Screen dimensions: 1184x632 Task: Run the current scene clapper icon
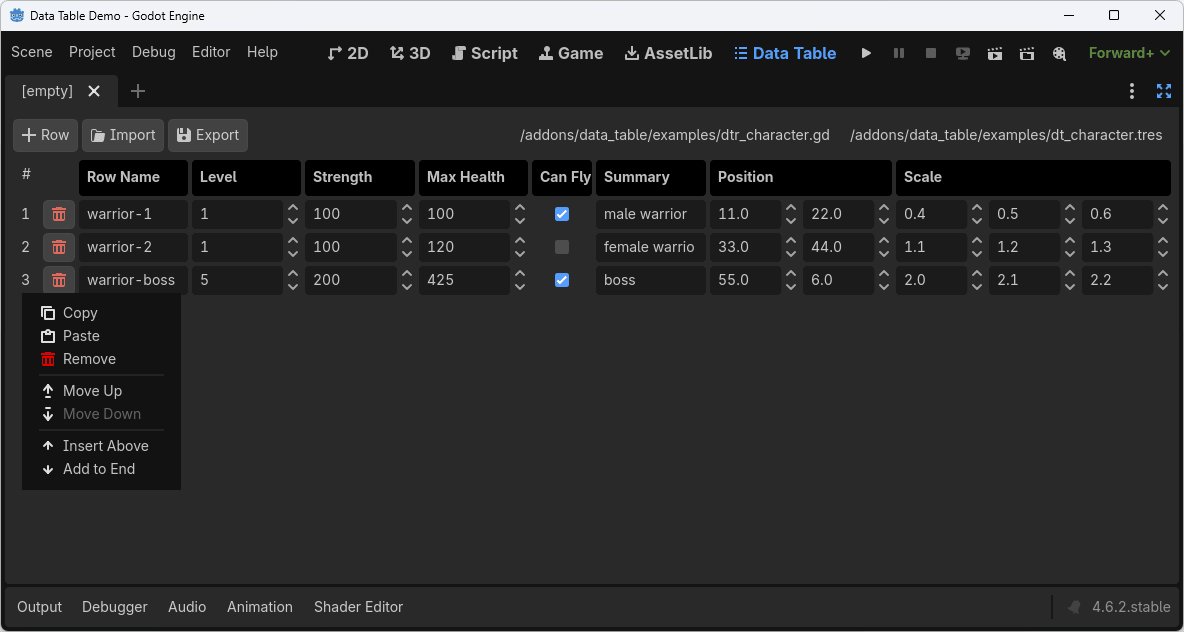pyautogui.click(x=995, y=53)
